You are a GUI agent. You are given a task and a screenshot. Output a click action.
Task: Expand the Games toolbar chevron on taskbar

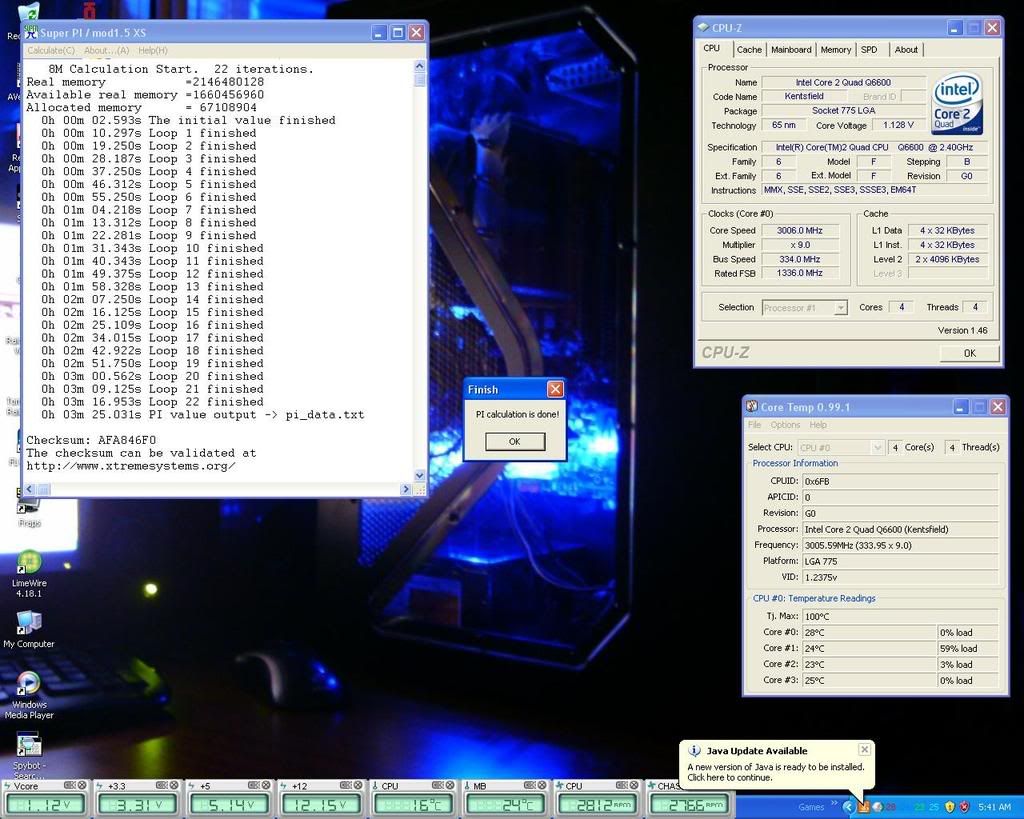click(834, 803)
